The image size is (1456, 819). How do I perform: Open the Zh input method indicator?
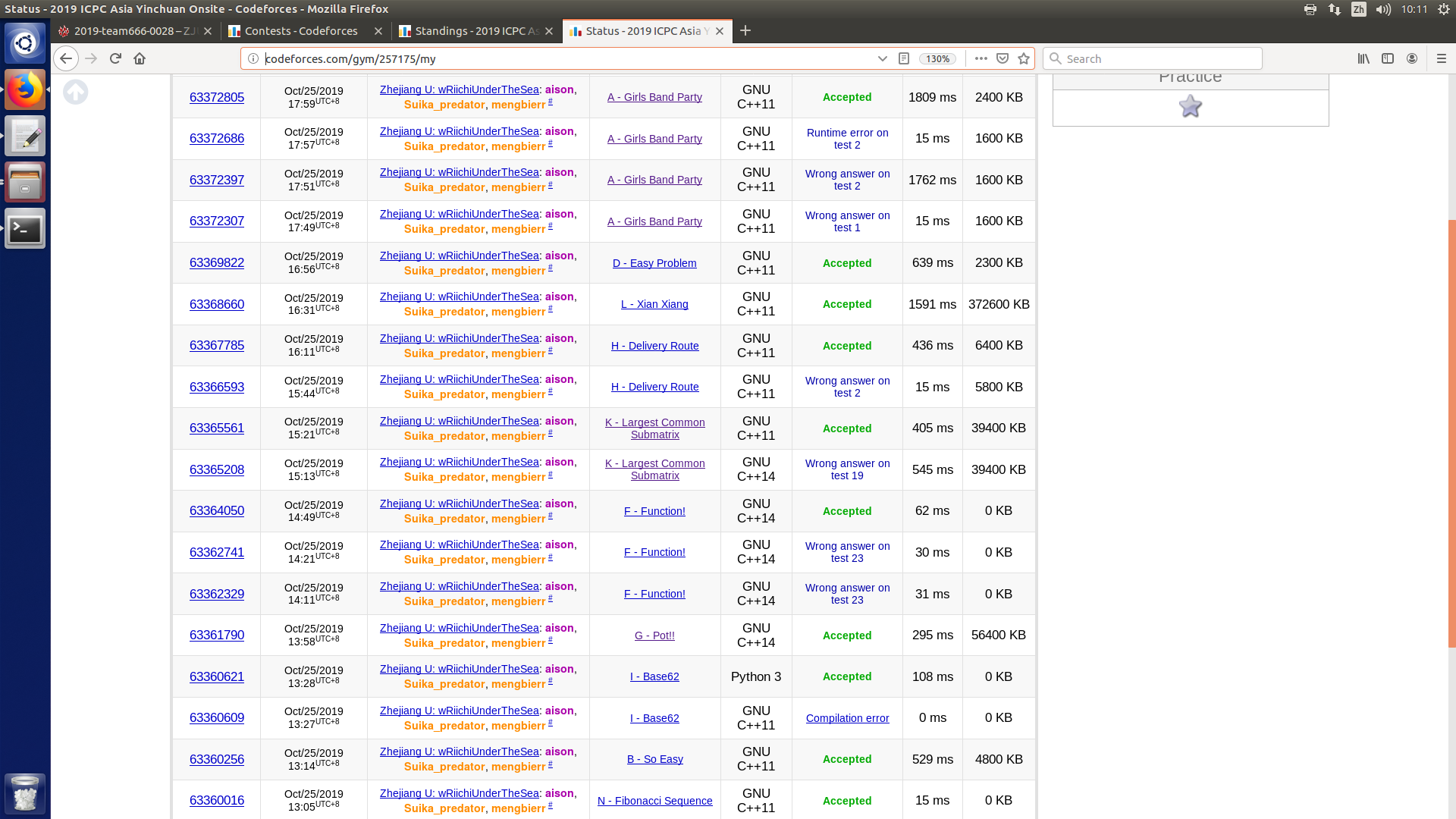pyautogui.click(x=1358, y=9)
